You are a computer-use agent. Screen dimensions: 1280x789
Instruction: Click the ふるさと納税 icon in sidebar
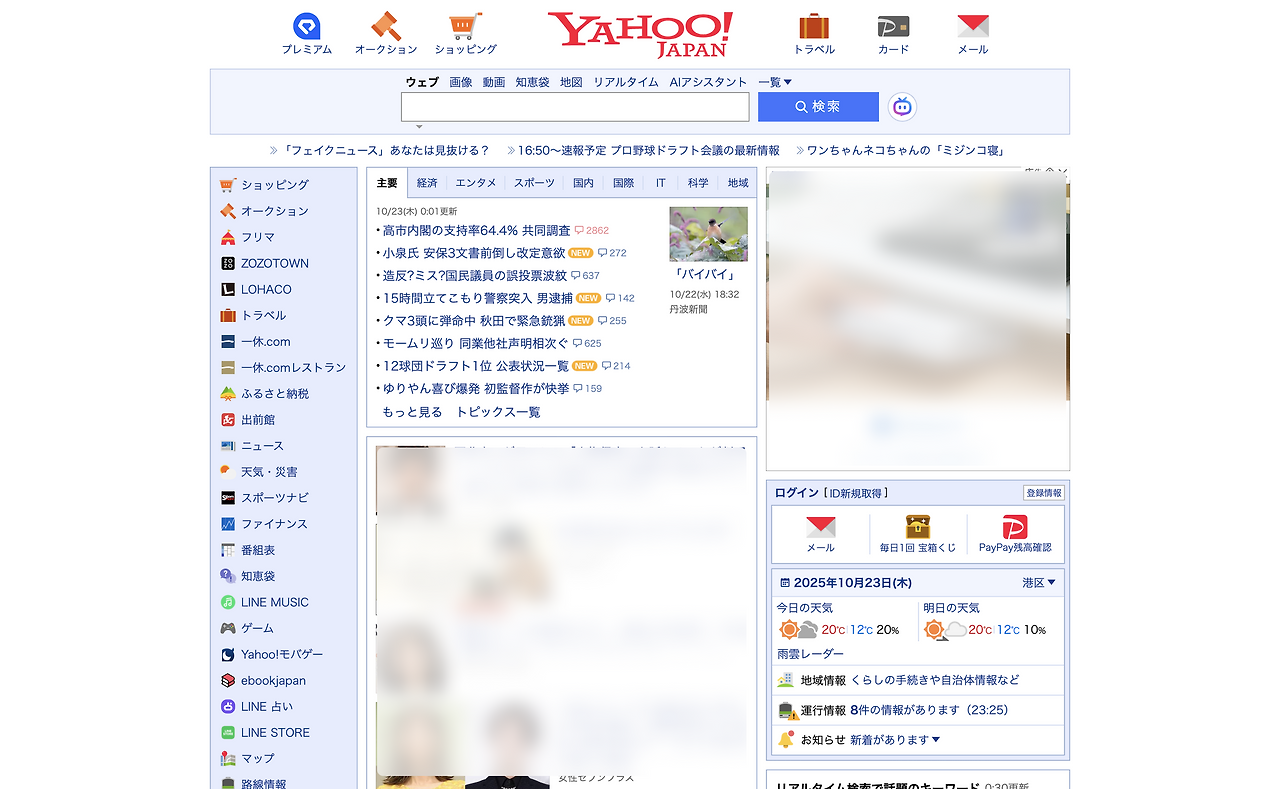[x=228, y=393]
